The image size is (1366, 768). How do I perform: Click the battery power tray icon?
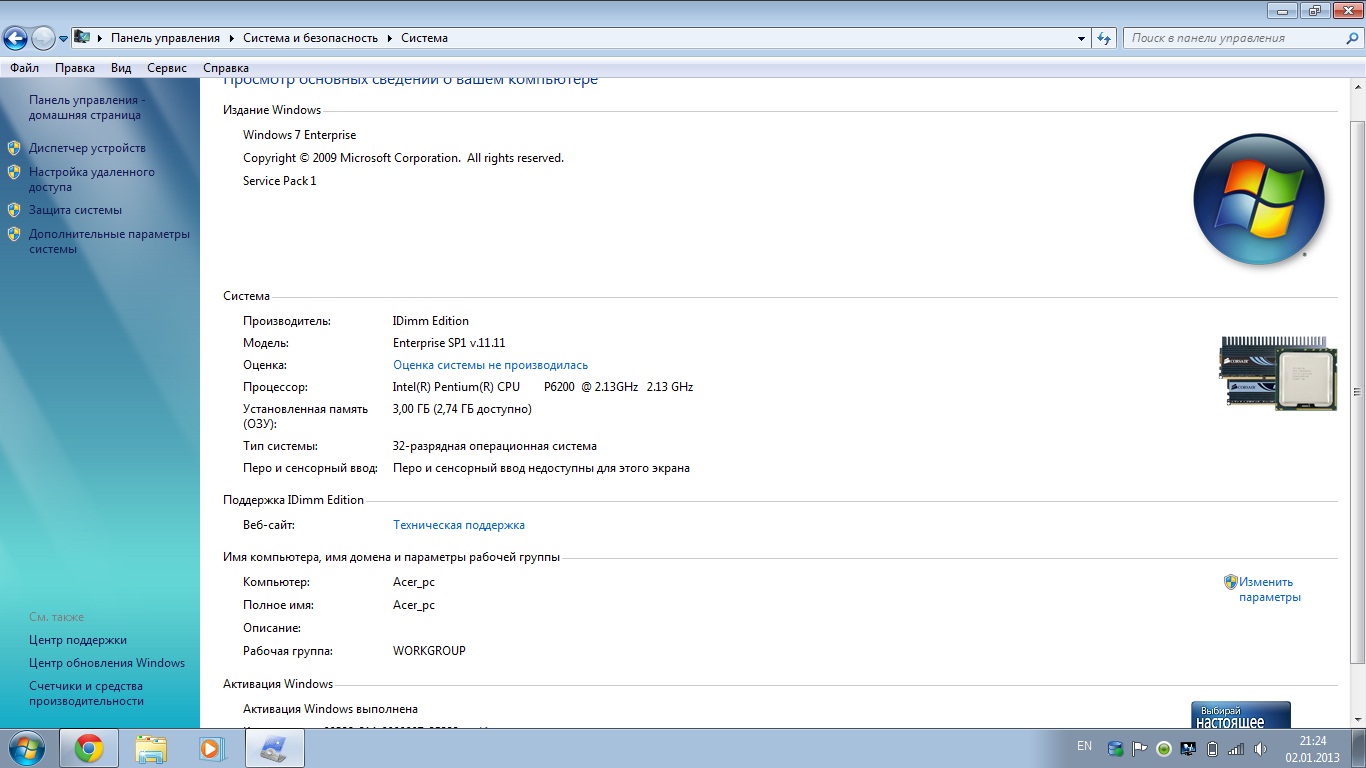click(1213, 748)
